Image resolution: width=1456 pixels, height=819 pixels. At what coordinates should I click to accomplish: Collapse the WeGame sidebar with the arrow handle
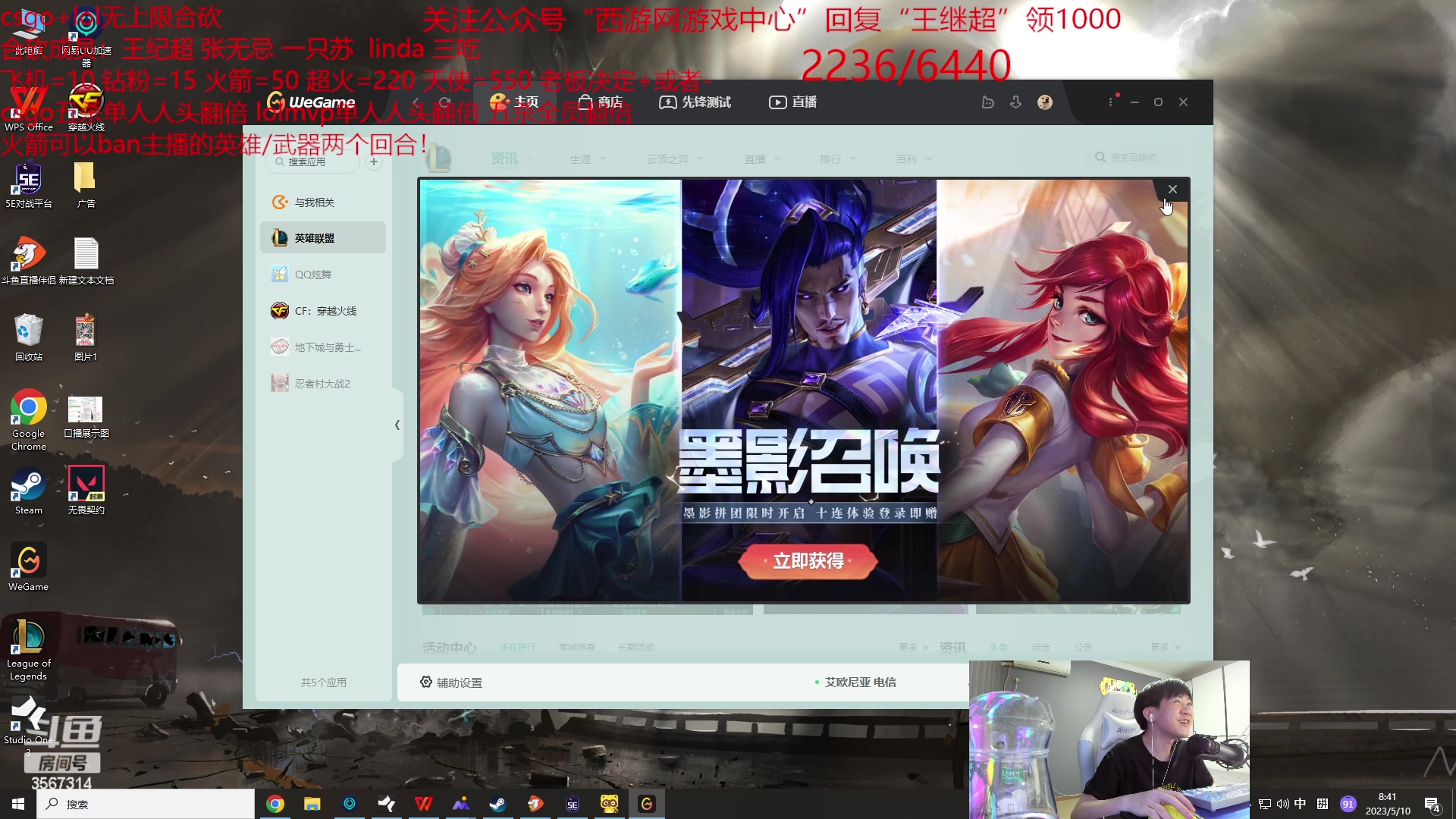[x=397, y=425]
